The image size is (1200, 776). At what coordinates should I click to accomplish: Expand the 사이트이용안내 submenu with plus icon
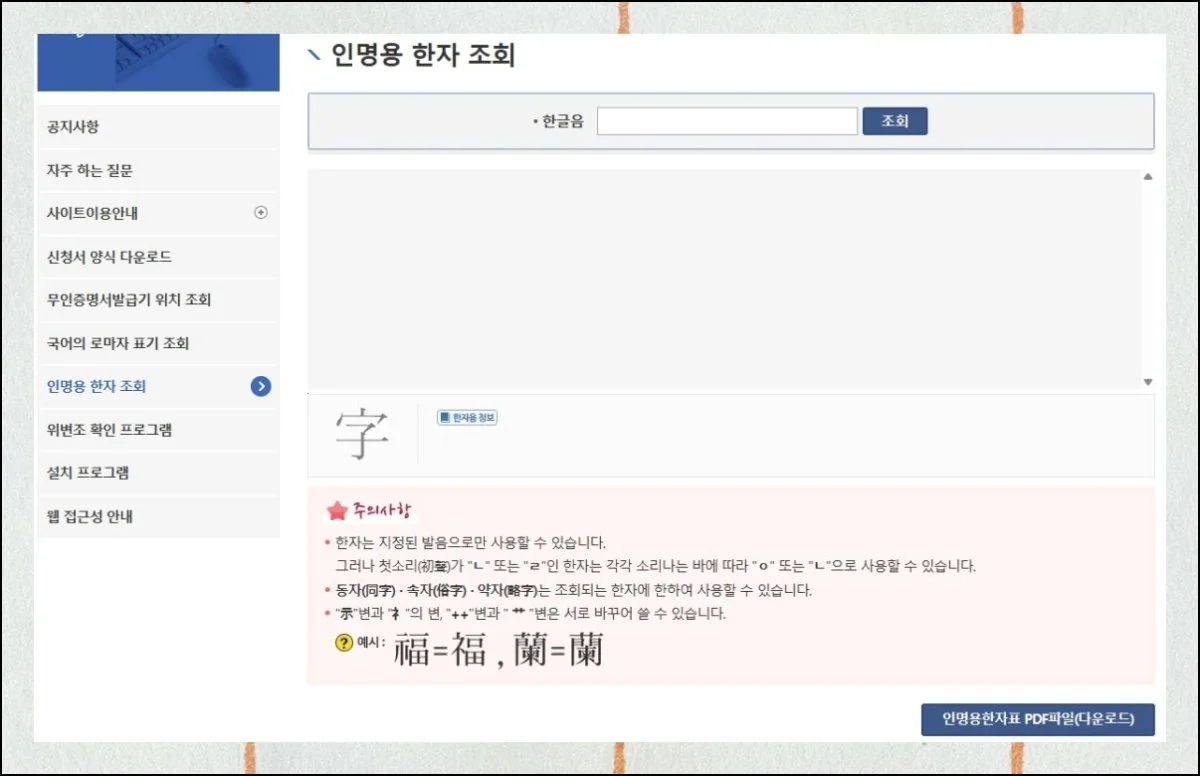[x=262, y=213]
